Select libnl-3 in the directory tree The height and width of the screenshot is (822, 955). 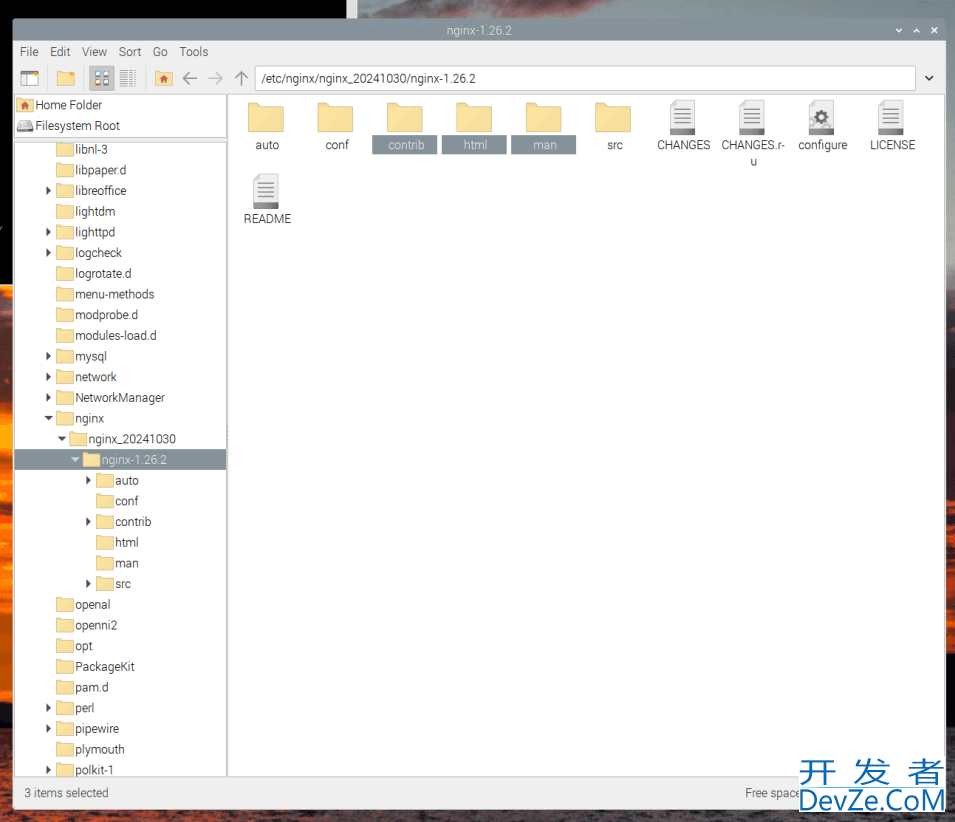(82, 149)
